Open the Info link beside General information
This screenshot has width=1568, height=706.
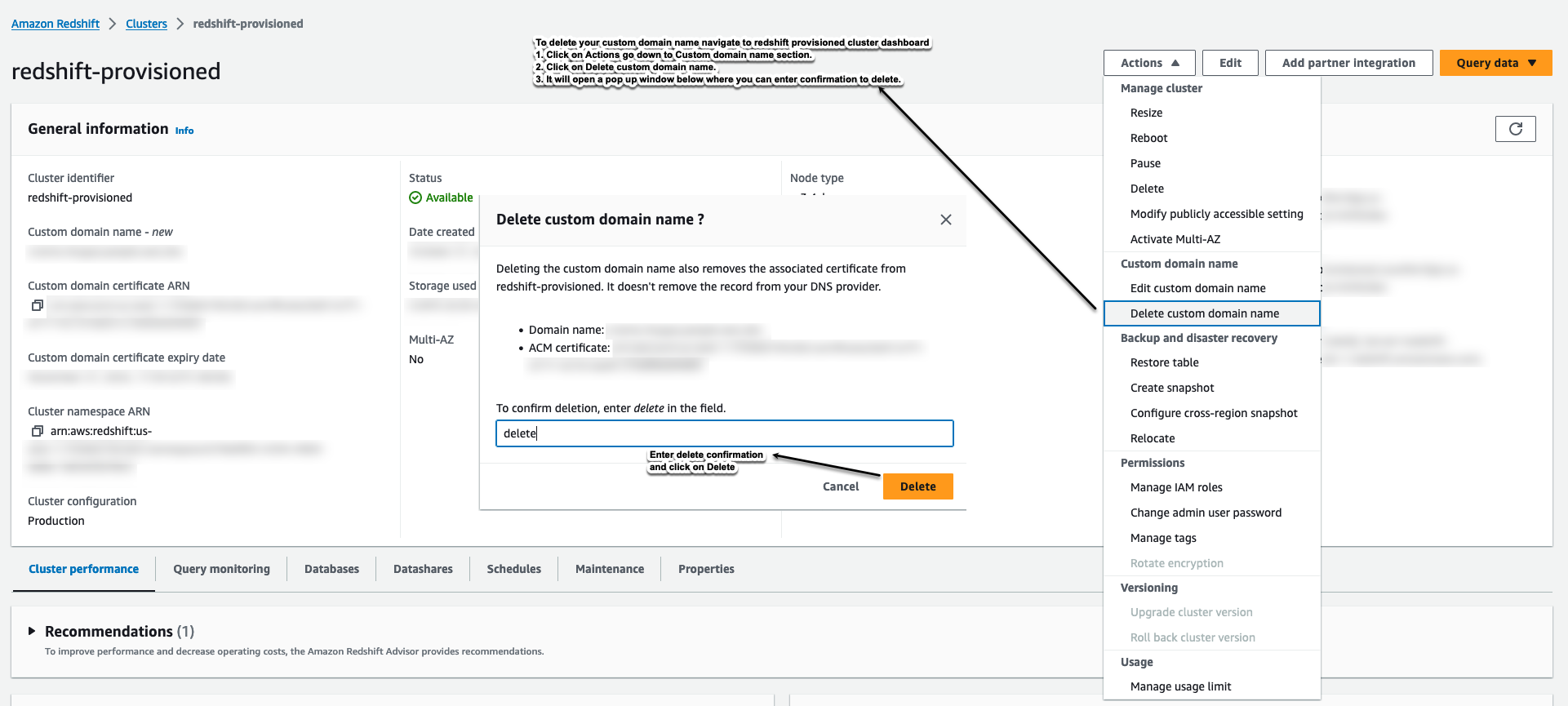coord(184,131)
